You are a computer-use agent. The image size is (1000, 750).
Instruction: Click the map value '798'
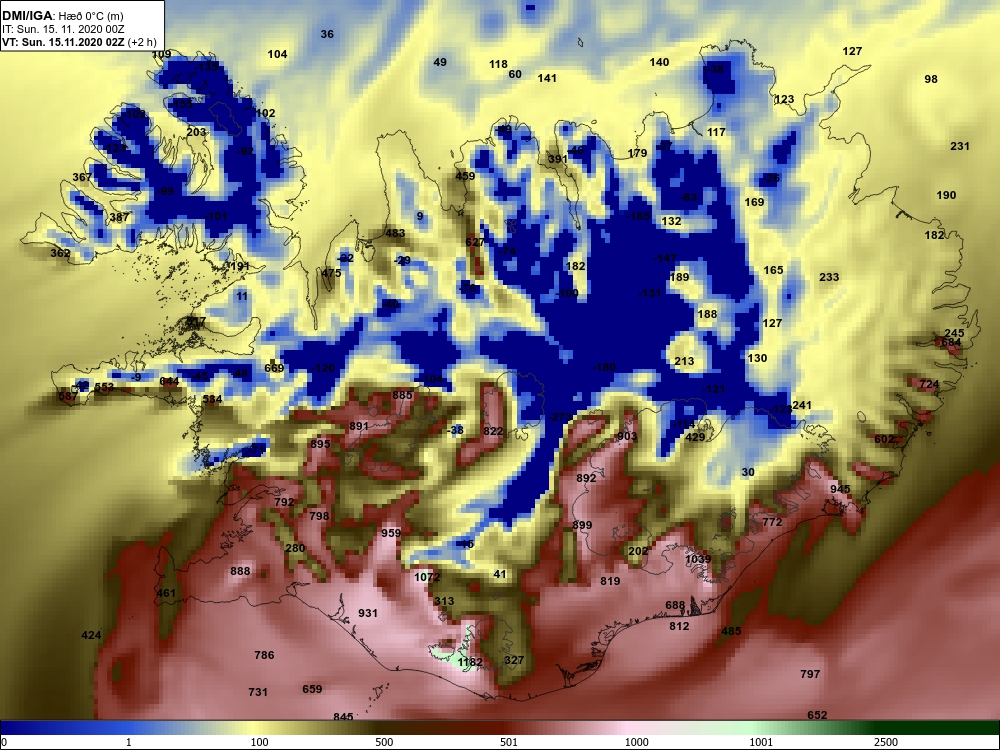point(319,515)
